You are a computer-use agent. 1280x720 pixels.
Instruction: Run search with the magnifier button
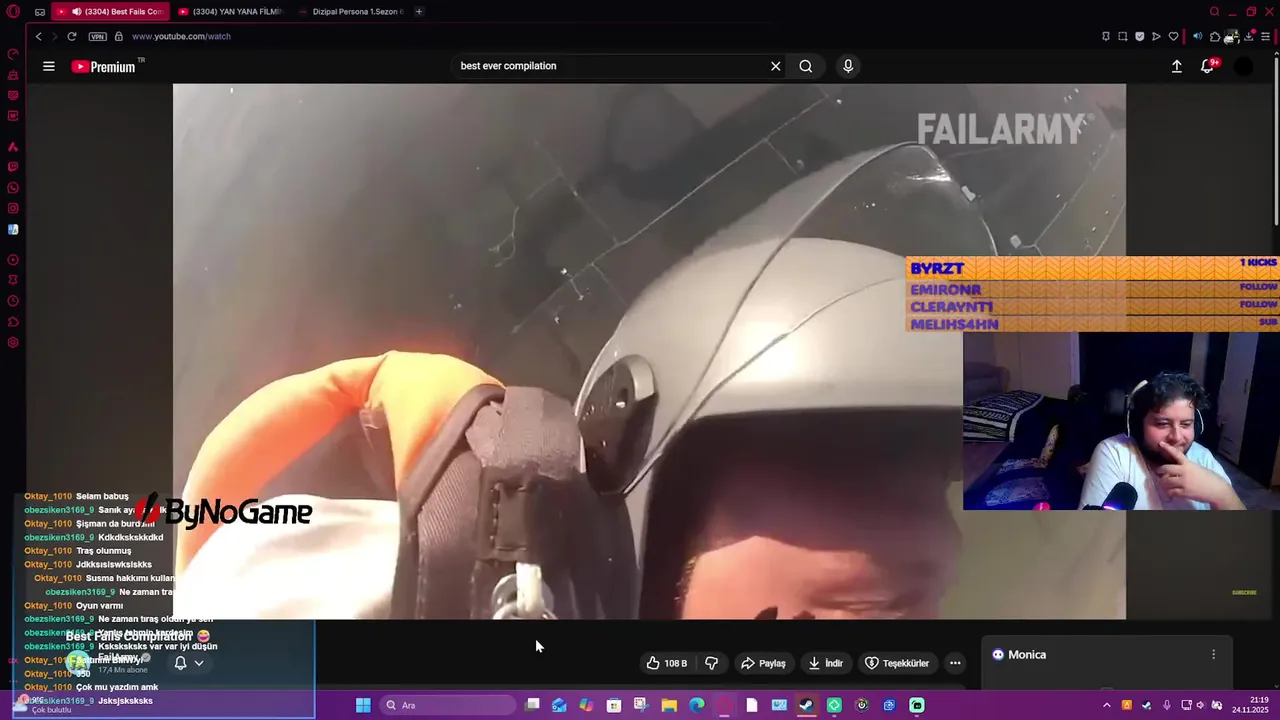coord(806,66)
